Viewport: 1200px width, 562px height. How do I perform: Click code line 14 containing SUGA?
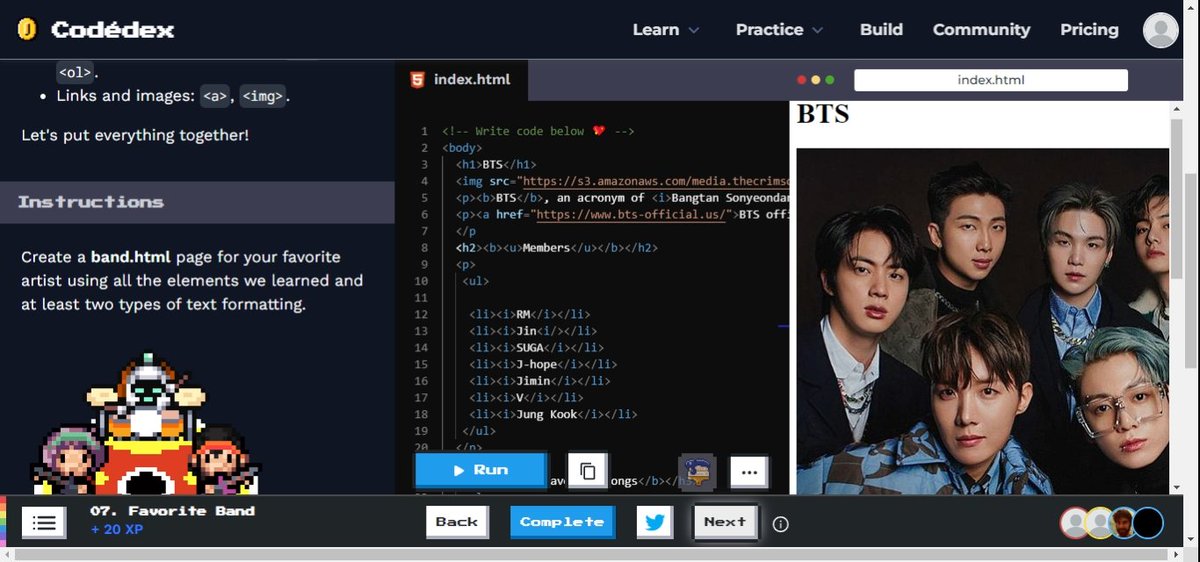pos(537,348)
